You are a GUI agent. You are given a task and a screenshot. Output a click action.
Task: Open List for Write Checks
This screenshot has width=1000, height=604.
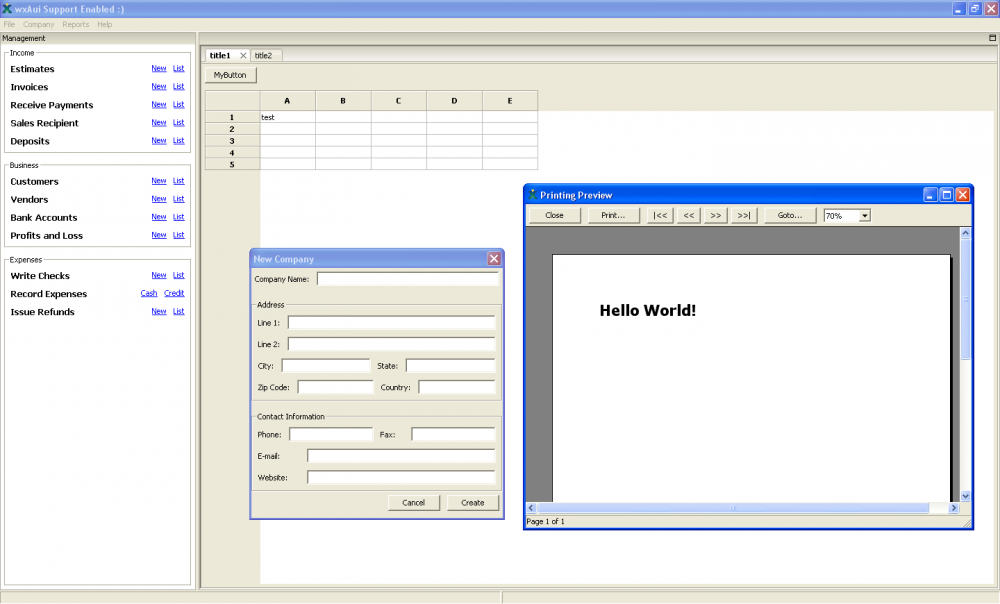point(179,276)
